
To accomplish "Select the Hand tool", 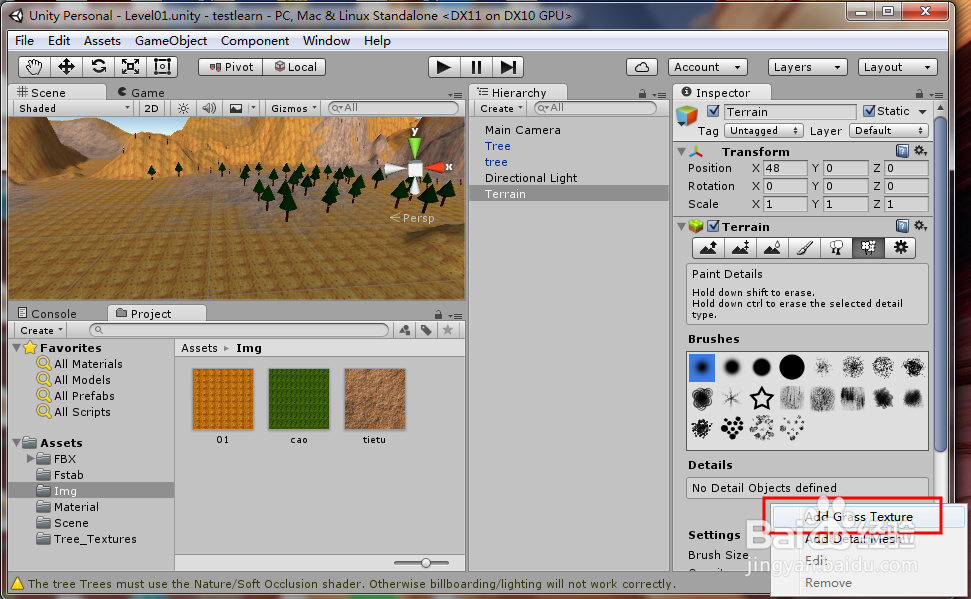I will coord(34,67).
